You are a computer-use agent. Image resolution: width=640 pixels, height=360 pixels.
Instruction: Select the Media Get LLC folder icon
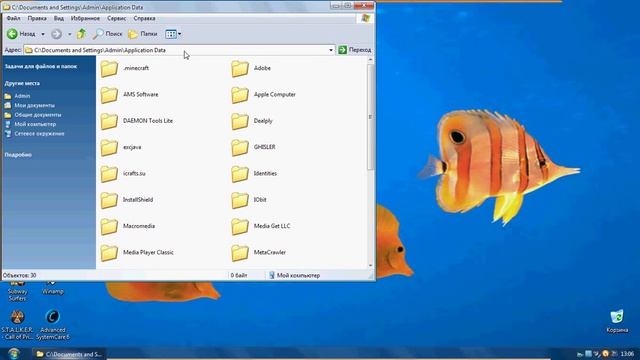coord(240,227)
